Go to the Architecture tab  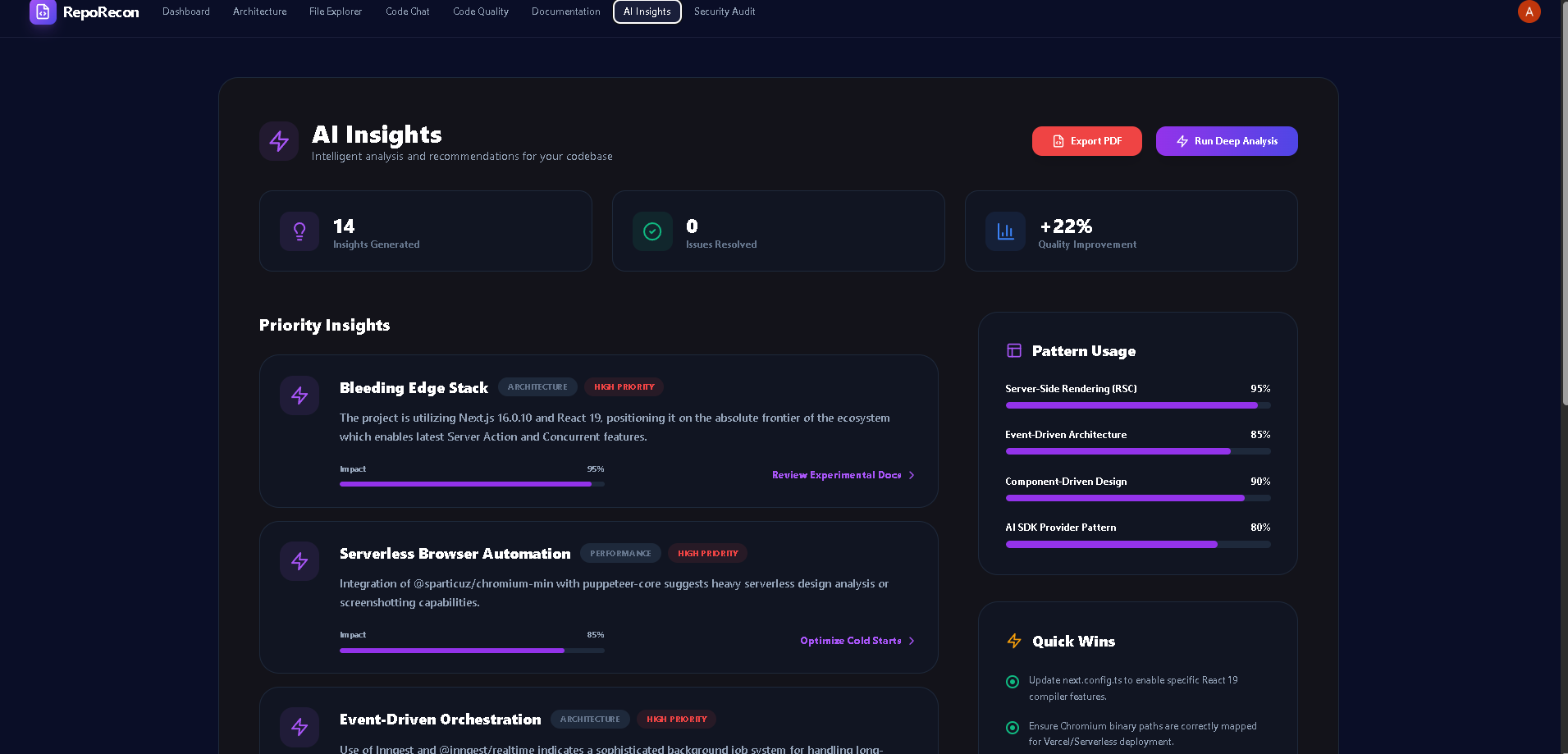pos(260,11)
